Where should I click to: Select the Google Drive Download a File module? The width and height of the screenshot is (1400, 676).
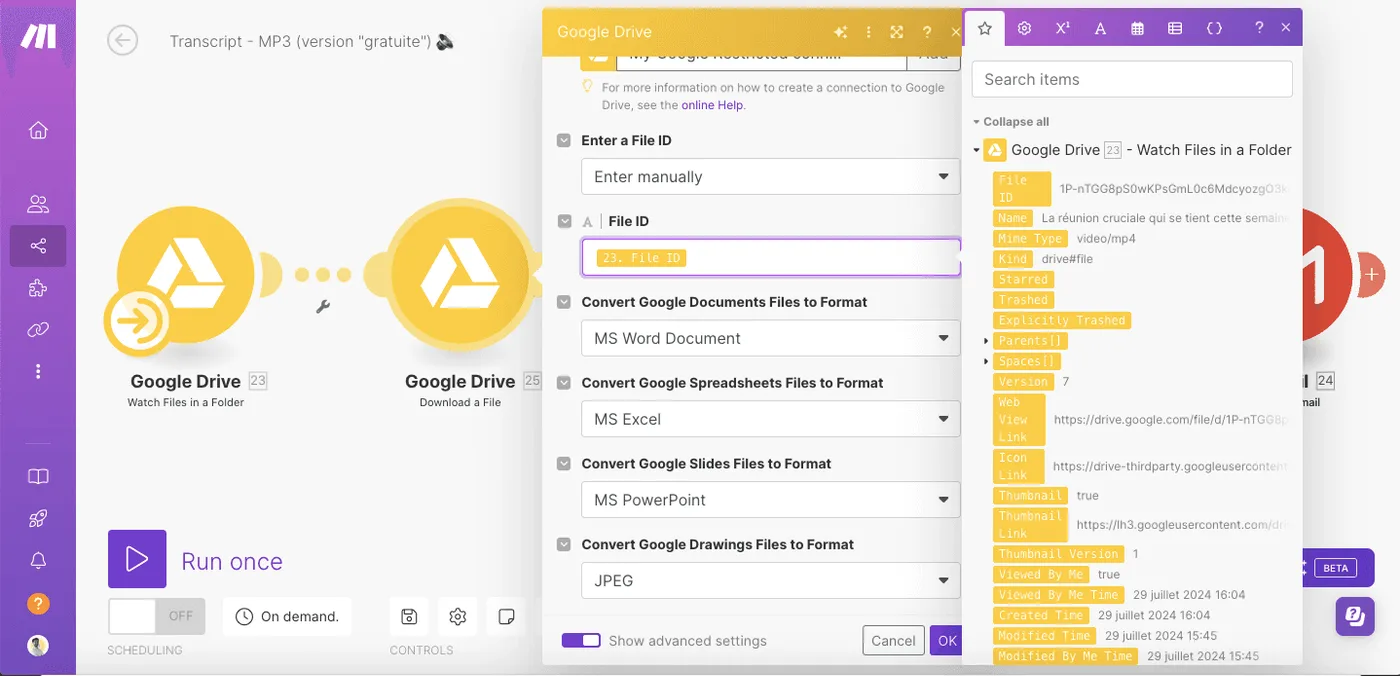pos(460,275)
